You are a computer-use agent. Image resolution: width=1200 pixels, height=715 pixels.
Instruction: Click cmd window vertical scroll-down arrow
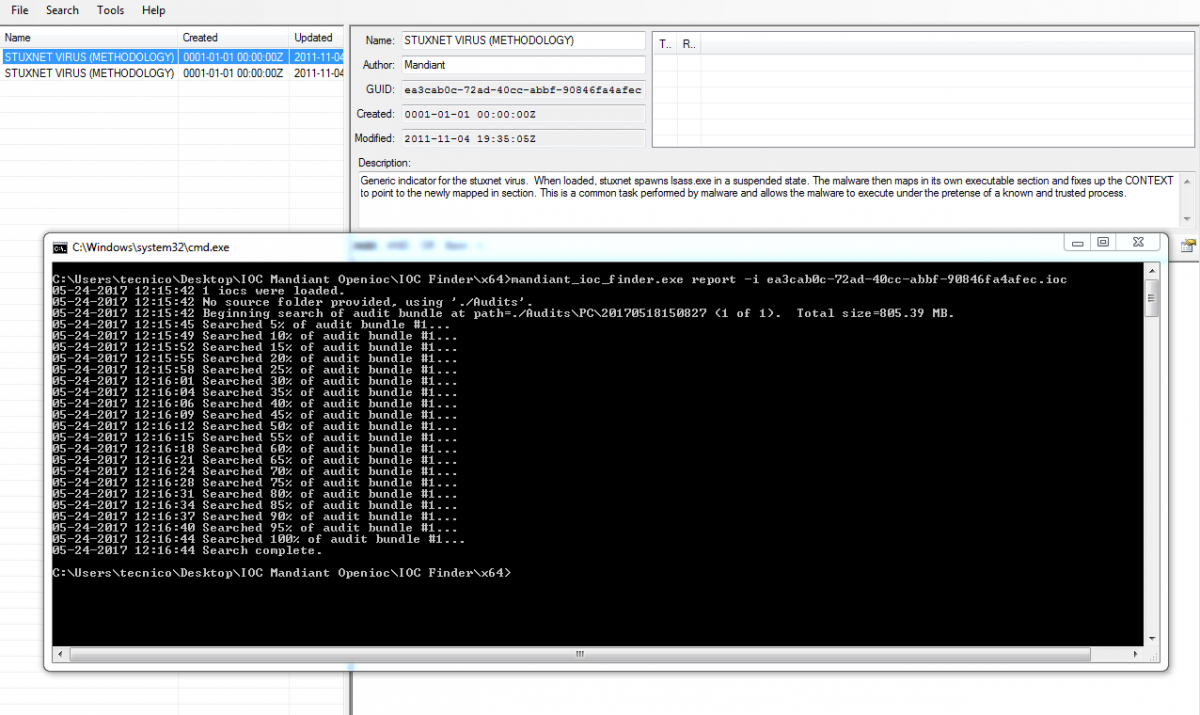point(1151,638)
